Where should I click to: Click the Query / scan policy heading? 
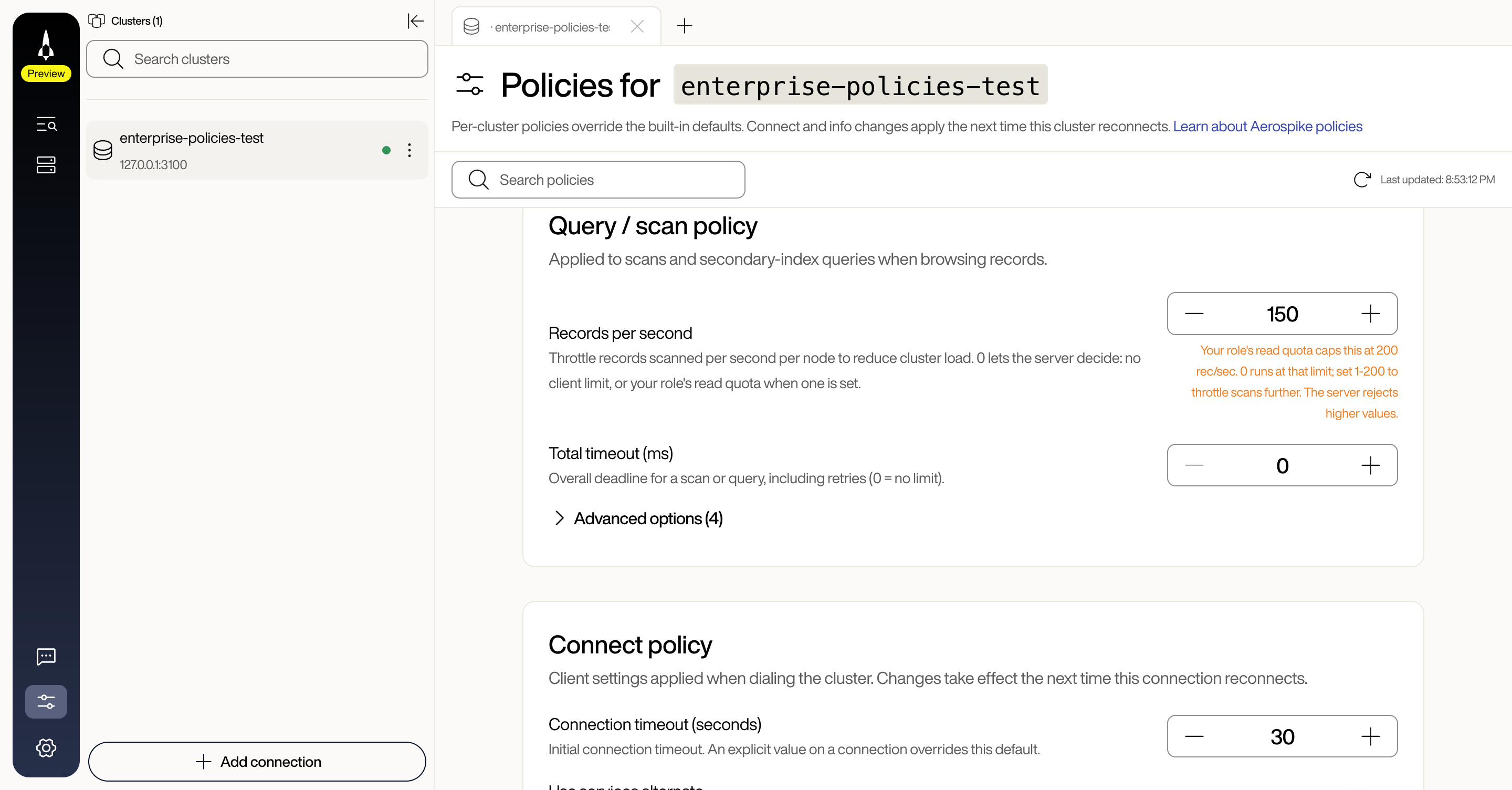(653, 226)
